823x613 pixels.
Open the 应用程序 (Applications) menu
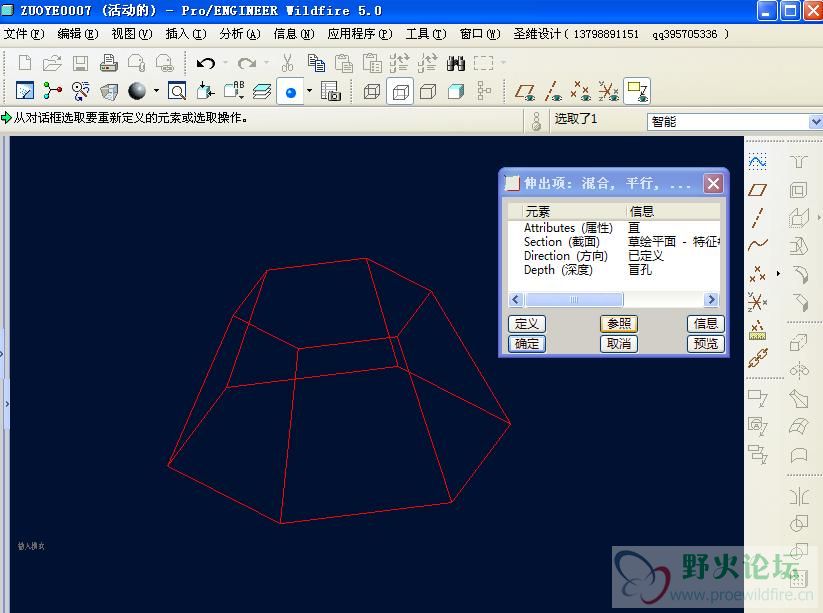click(360, 34)
